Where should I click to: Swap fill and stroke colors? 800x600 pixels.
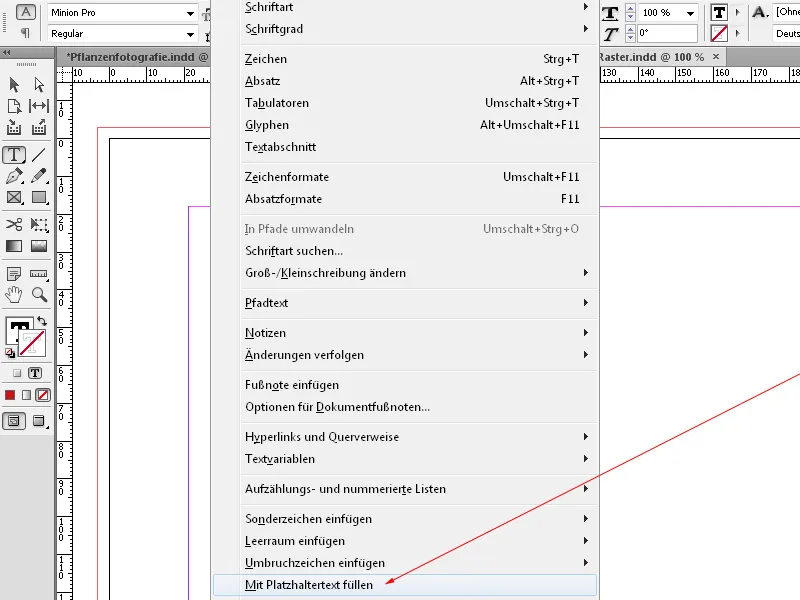coord(42,322)
